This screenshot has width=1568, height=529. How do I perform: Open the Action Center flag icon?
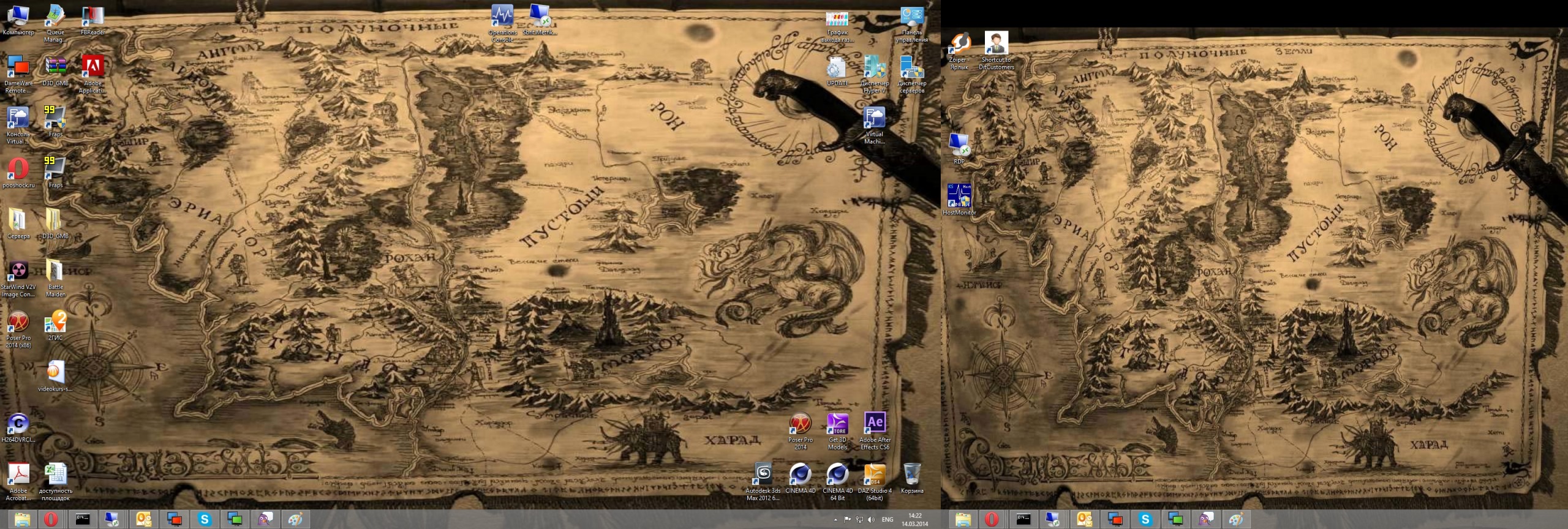coord(848,520)
